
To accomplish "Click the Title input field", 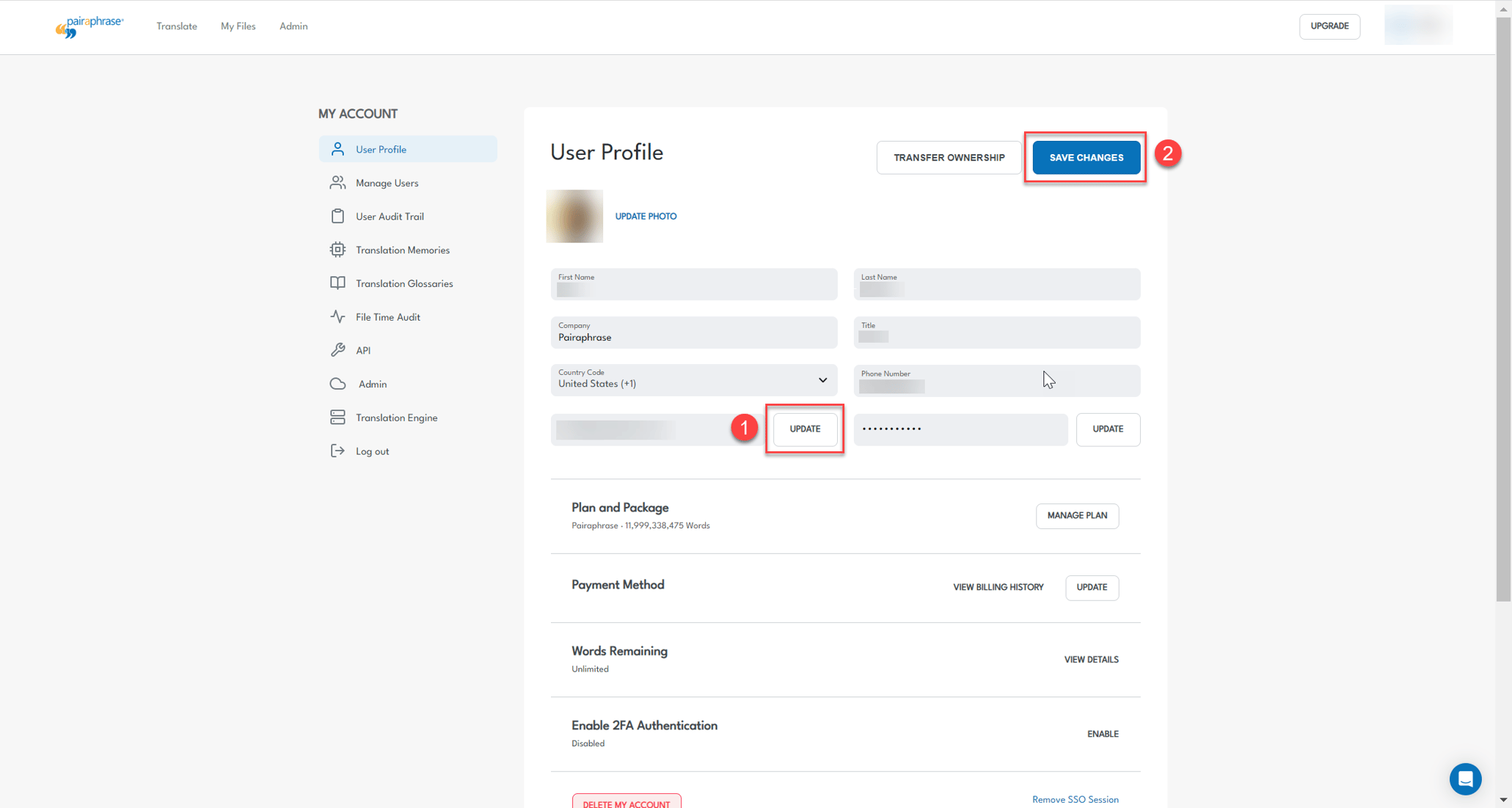I will tap(996, 332).
